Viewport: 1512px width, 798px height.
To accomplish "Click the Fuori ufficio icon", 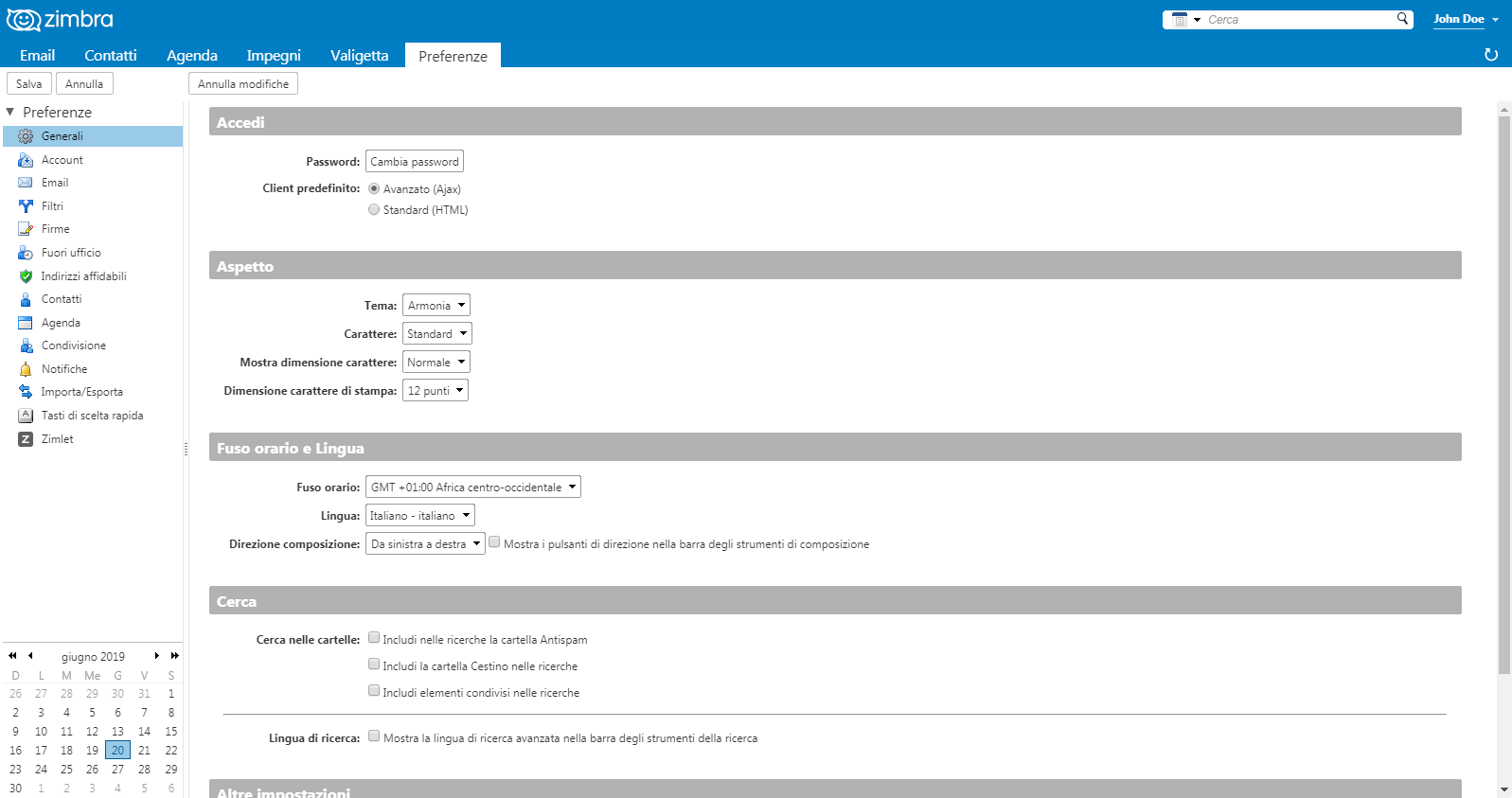I will (26, 253).
